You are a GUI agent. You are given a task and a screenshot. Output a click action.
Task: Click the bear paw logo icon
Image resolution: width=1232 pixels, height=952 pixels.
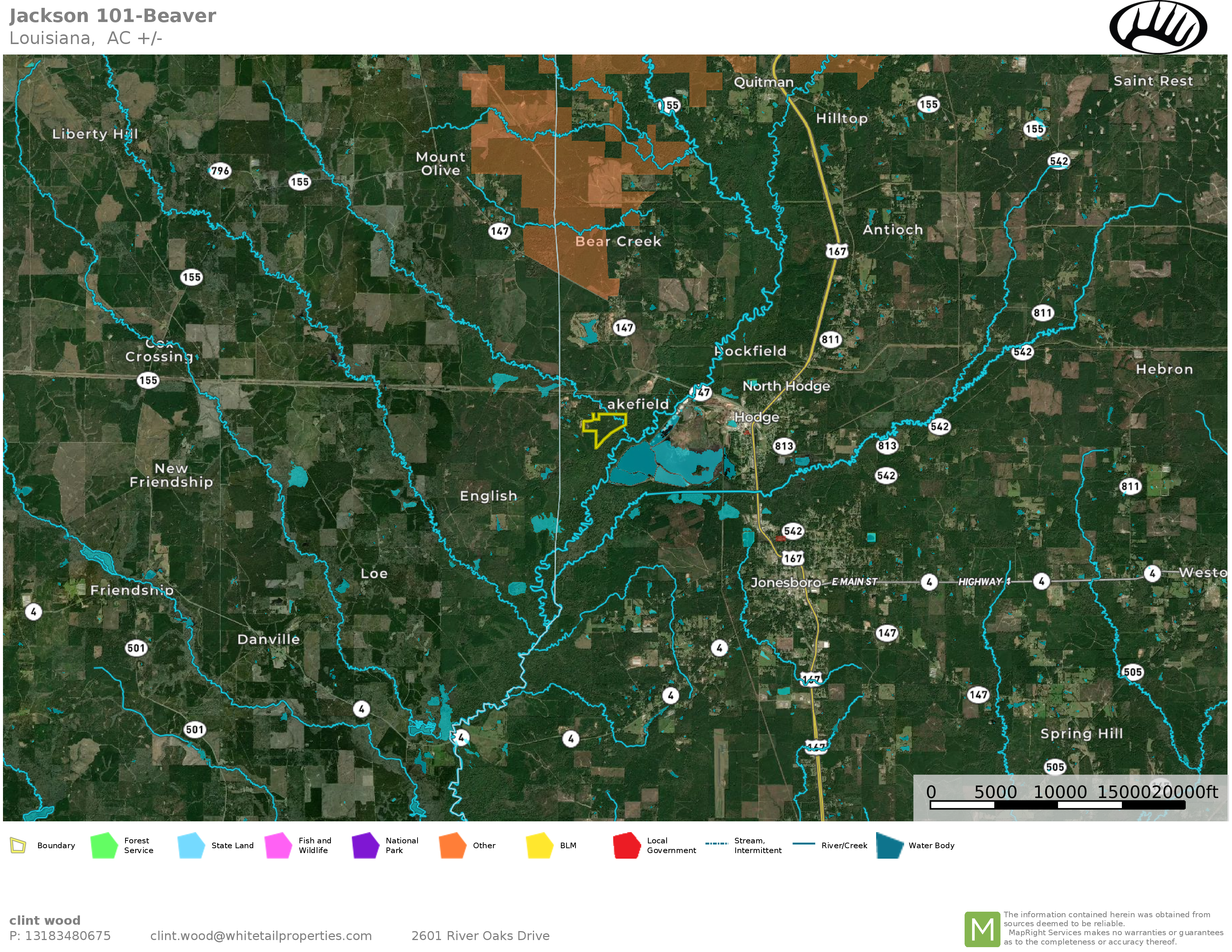coord(1158,27)
